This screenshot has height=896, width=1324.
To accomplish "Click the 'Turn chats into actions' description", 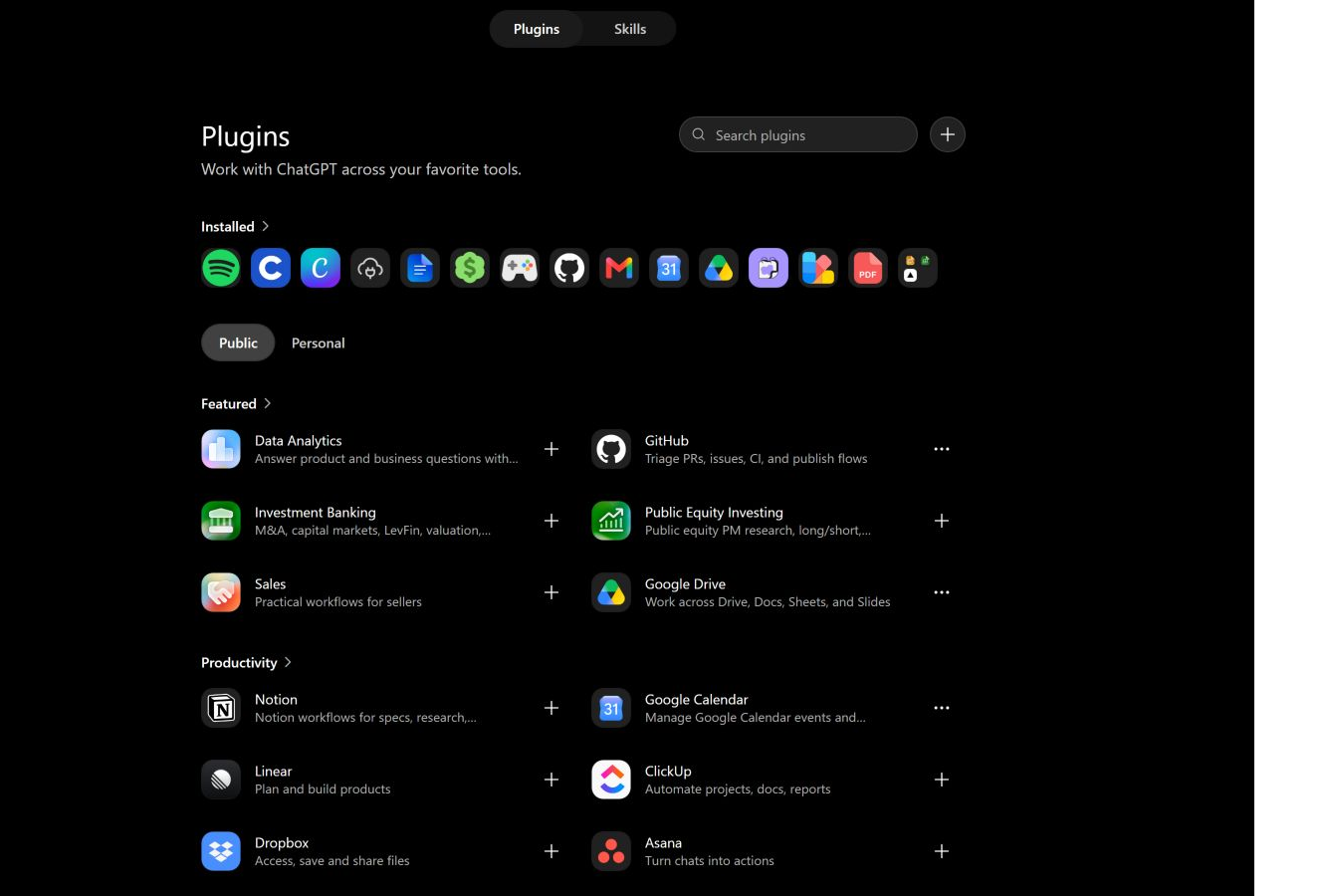I will [x=710, y=861].
